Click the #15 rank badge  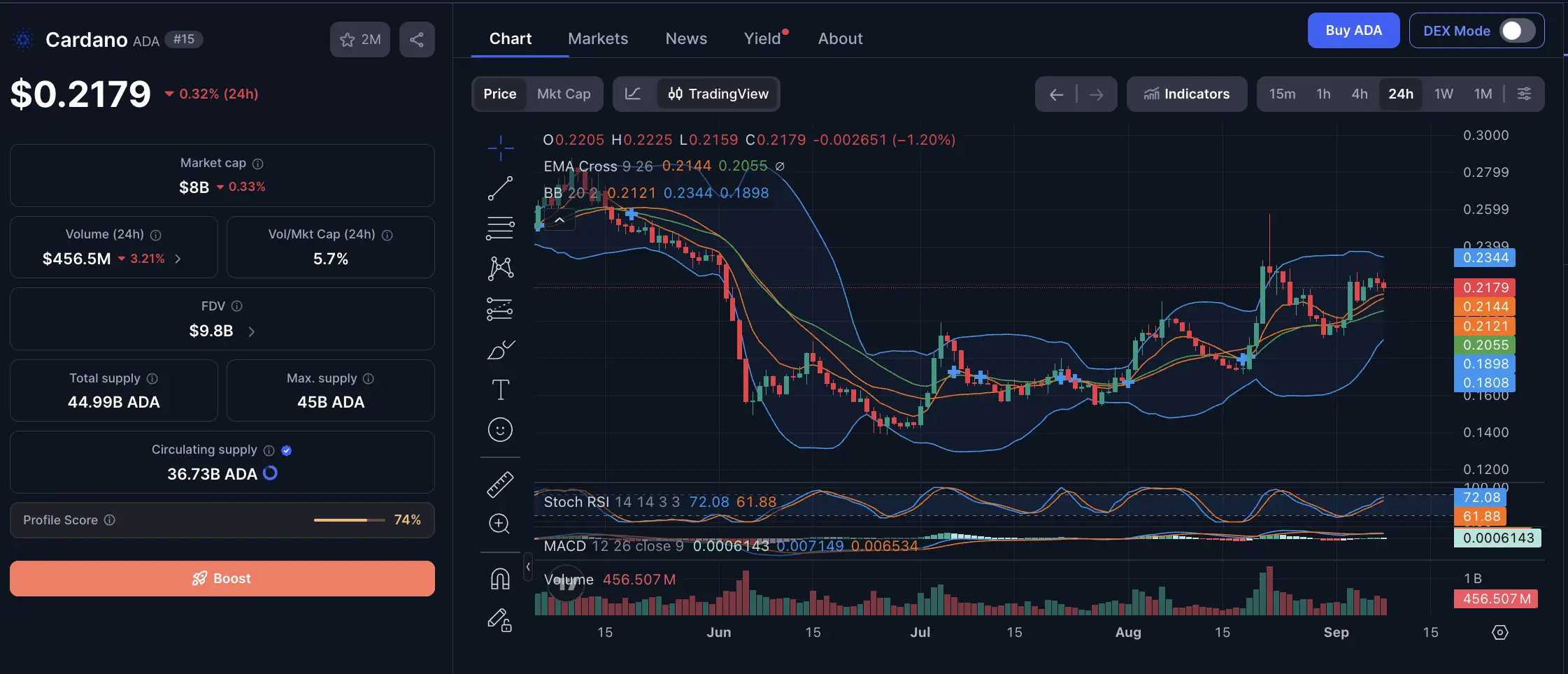coord(184,39)
